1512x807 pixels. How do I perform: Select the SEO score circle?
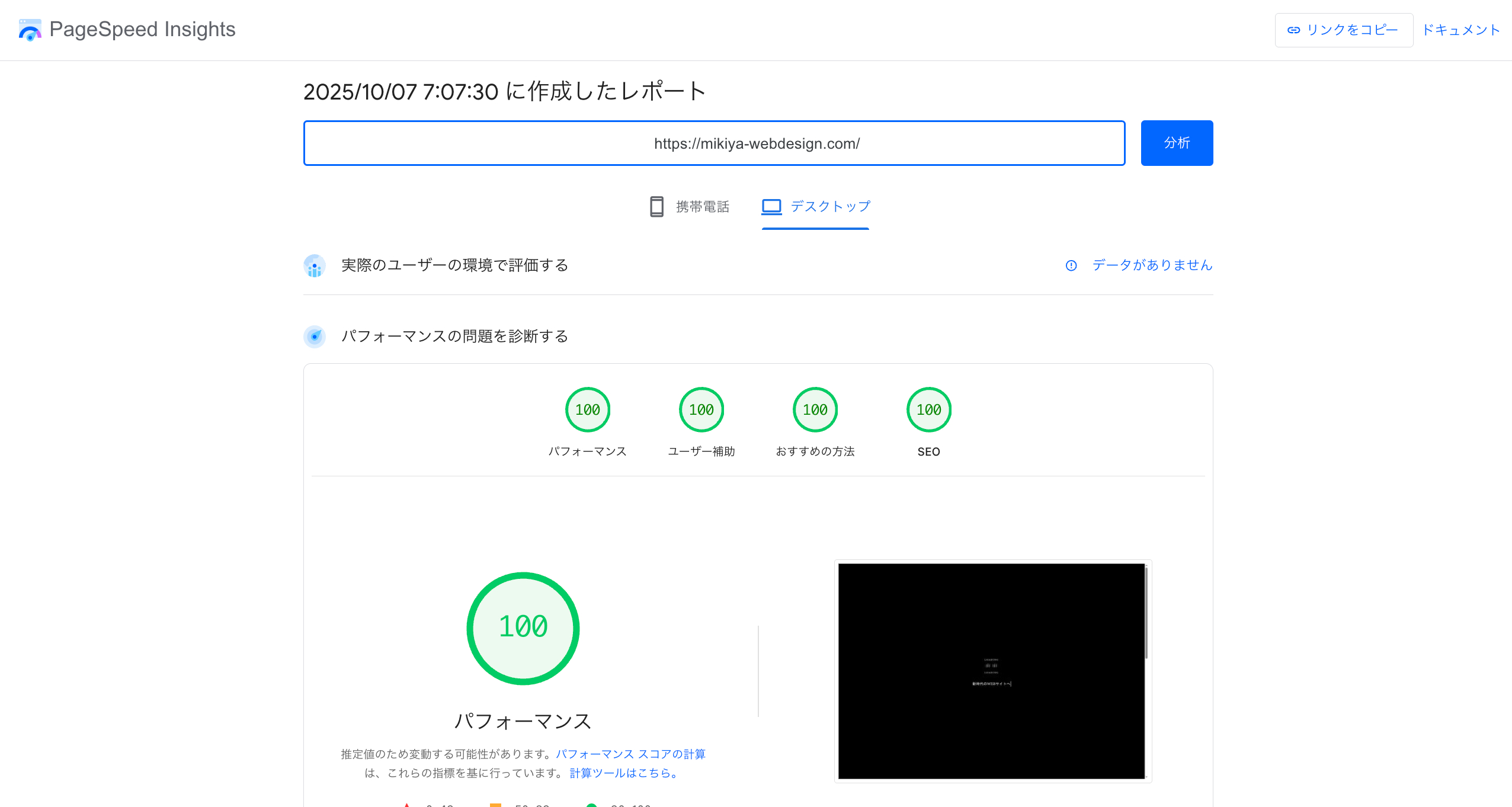point(928,409)
